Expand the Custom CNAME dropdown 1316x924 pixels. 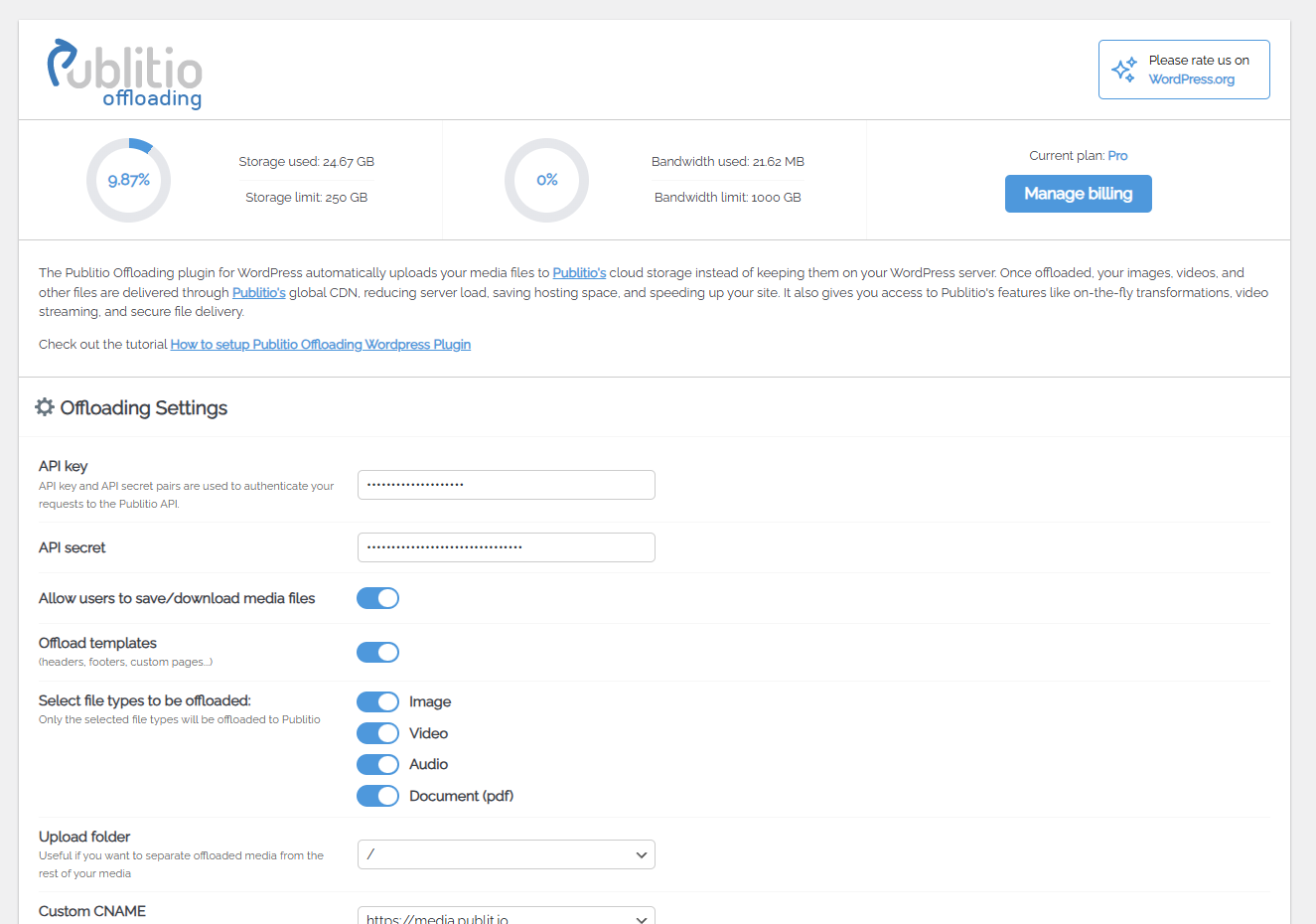click(506, 916)
